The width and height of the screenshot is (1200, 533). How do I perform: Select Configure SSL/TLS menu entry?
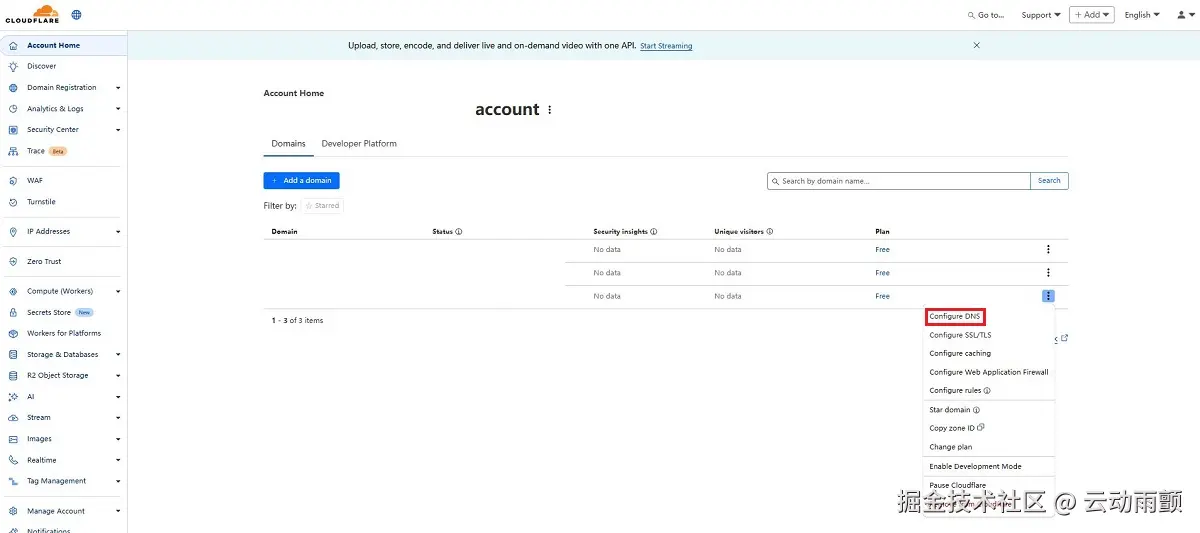click(x=960, y=335)
